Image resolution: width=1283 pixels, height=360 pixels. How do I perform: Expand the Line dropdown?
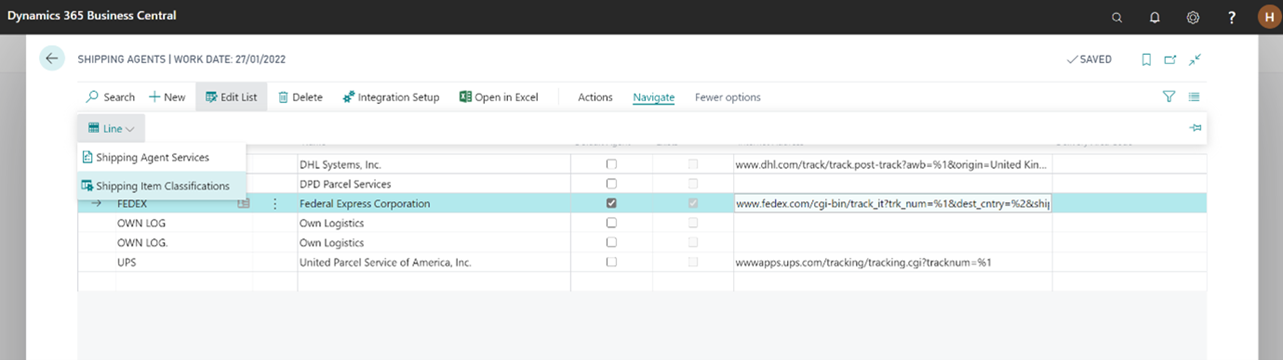pos(111,128)
